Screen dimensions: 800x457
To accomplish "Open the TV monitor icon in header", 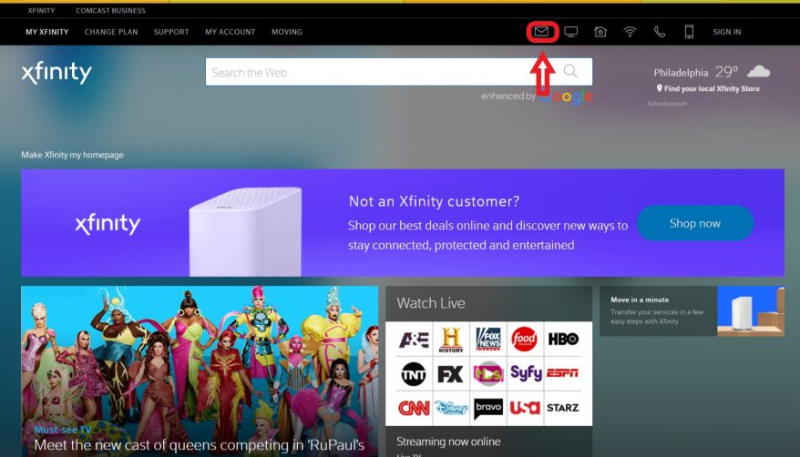I will 571,32.
